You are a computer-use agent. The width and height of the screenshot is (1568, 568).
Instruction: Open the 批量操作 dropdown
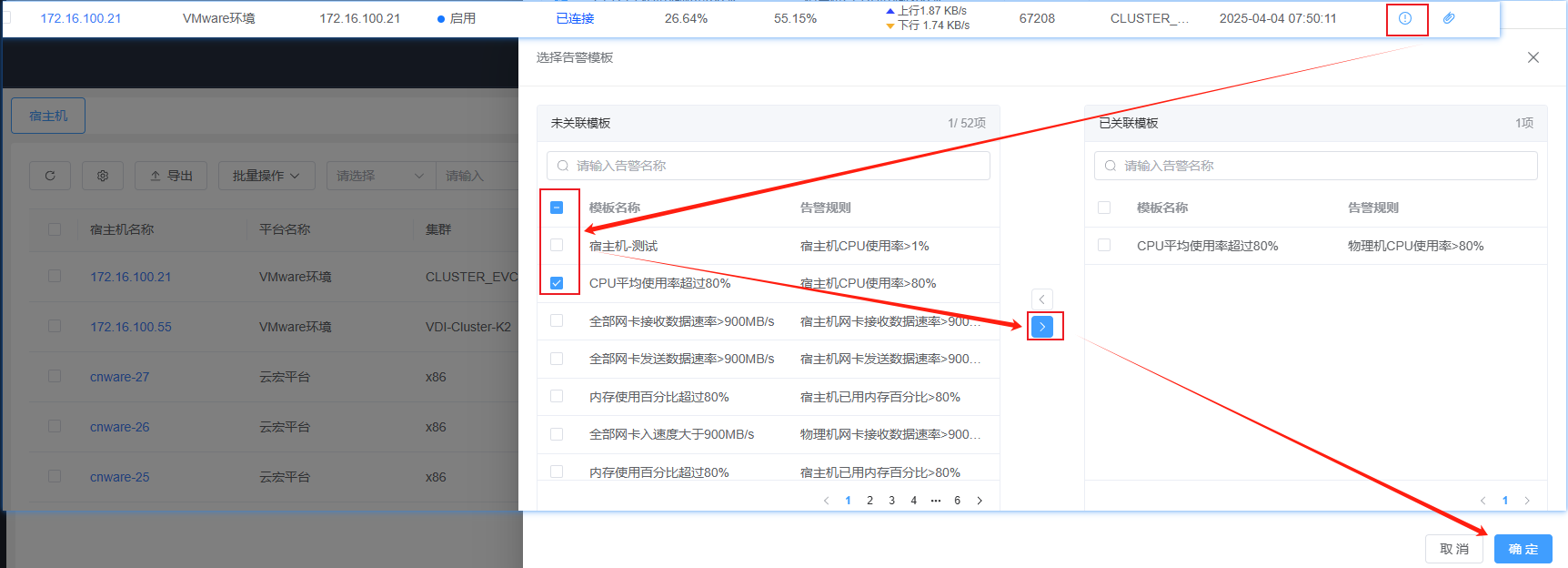tap(266, 176)
